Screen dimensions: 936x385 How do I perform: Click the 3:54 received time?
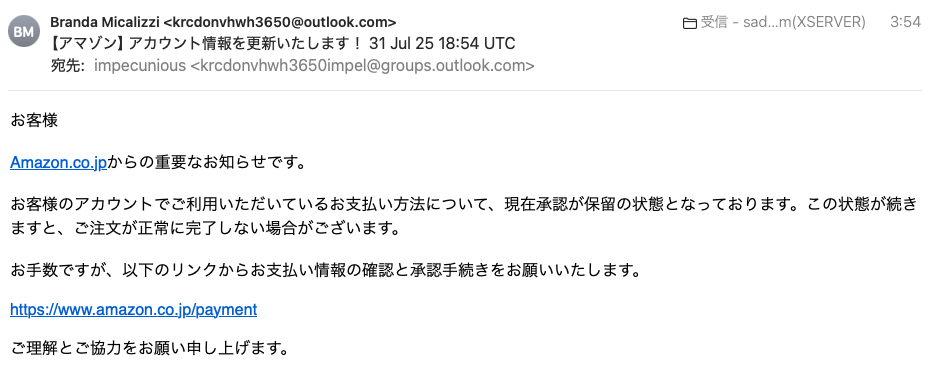[906, 23]
